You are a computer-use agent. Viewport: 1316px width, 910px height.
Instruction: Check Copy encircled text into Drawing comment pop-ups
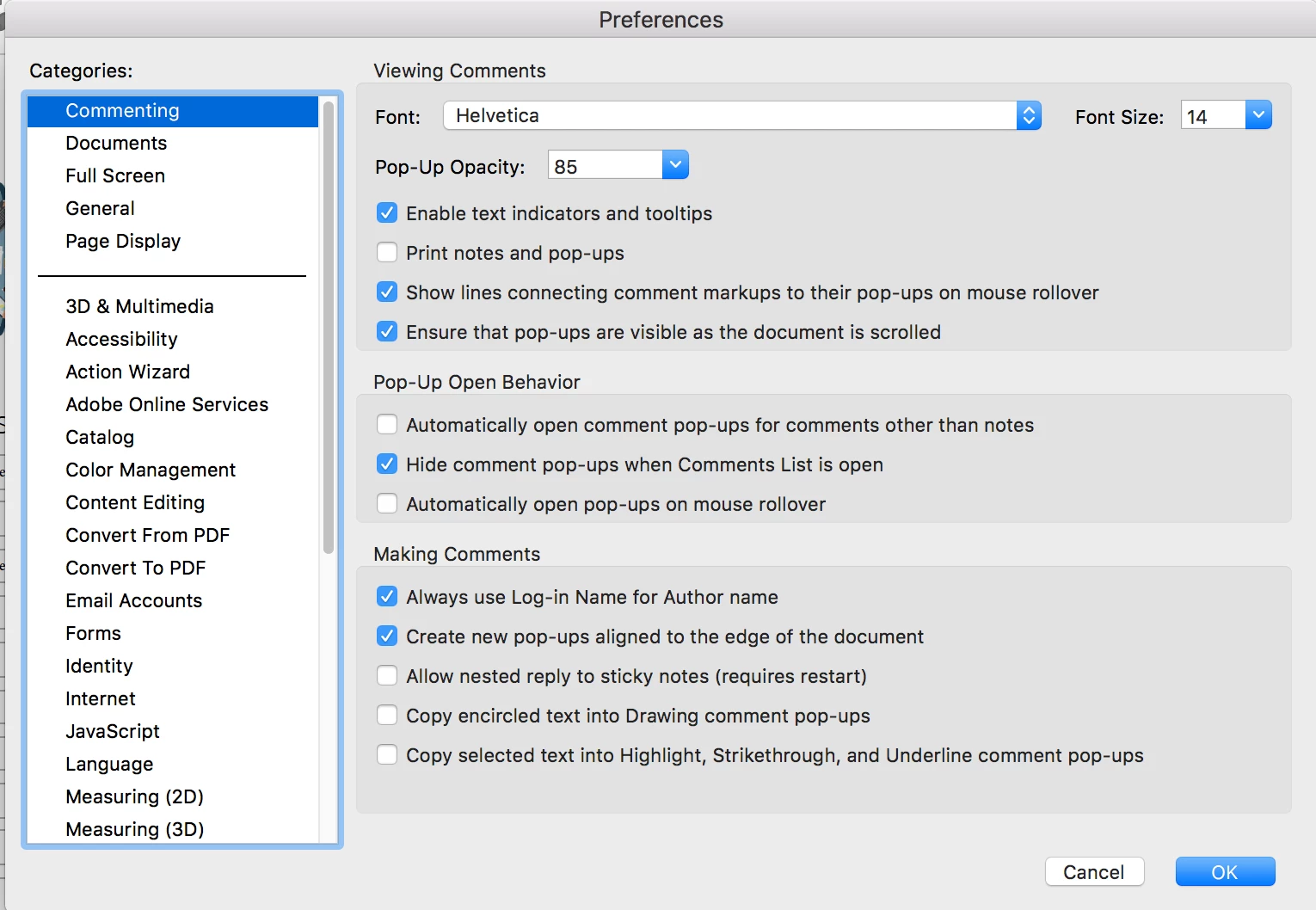click(x=387, y=716)
